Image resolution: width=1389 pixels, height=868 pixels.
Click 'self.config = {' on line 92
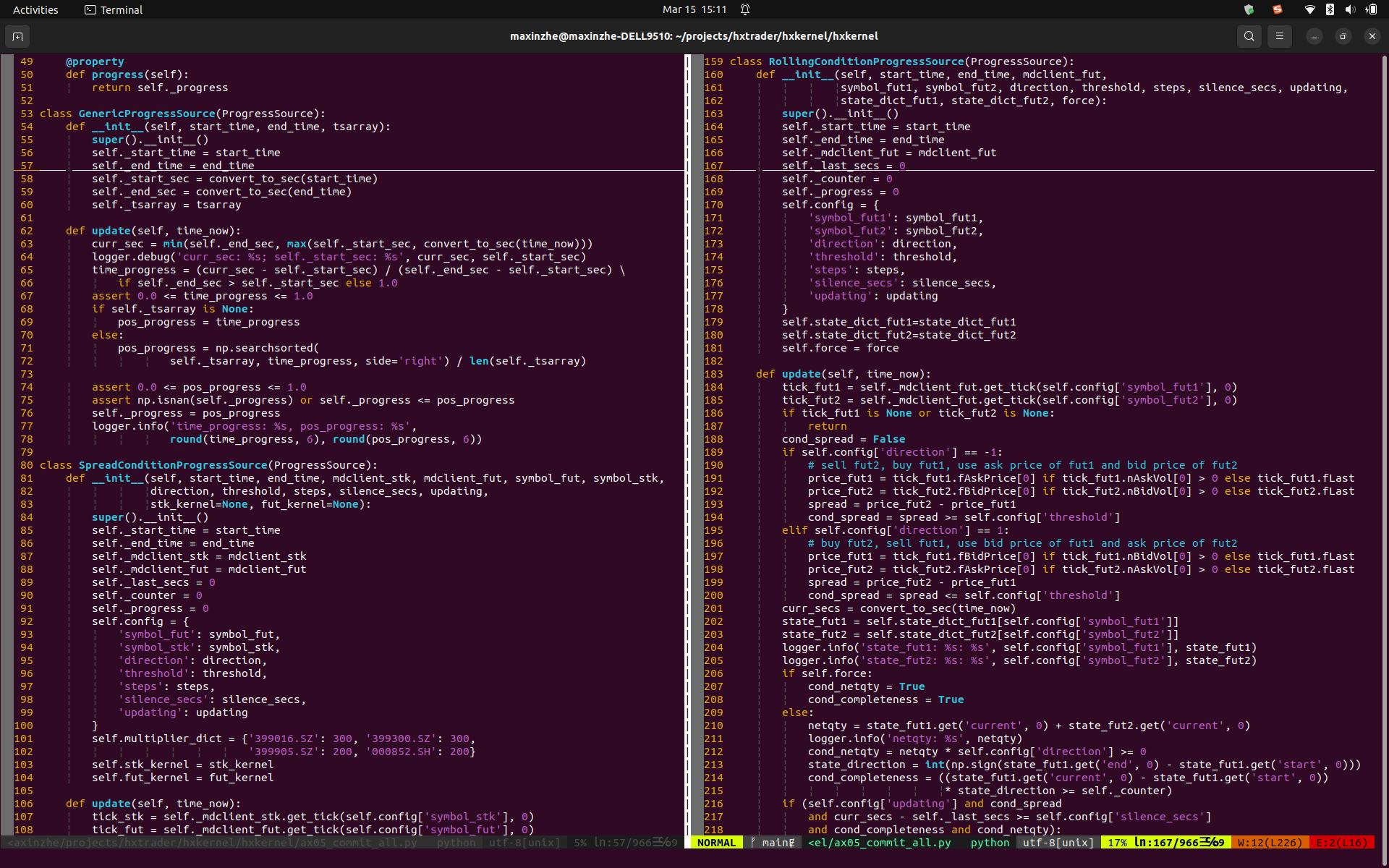tap(140, 621)
